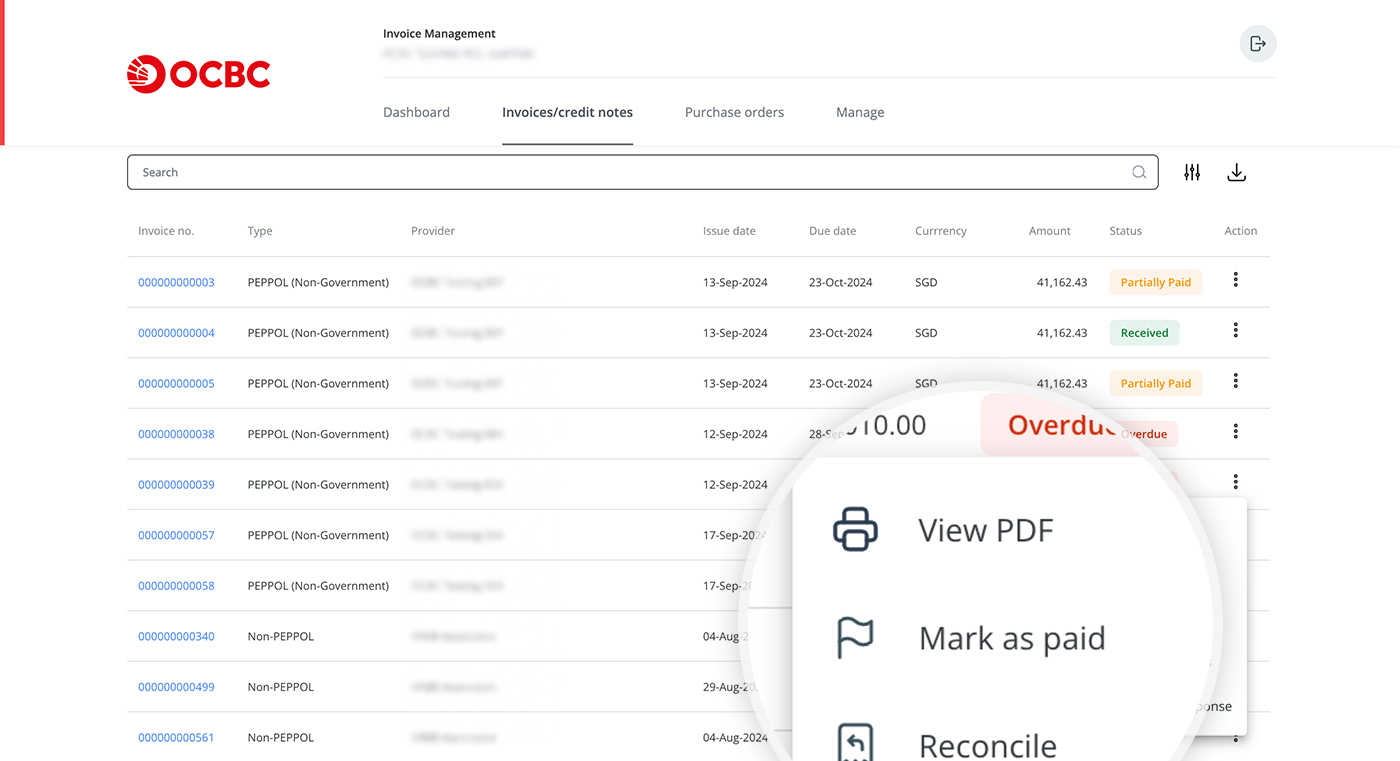Select the Invoices/credit notes tab
1400x761 pixels.
[567, 112]
